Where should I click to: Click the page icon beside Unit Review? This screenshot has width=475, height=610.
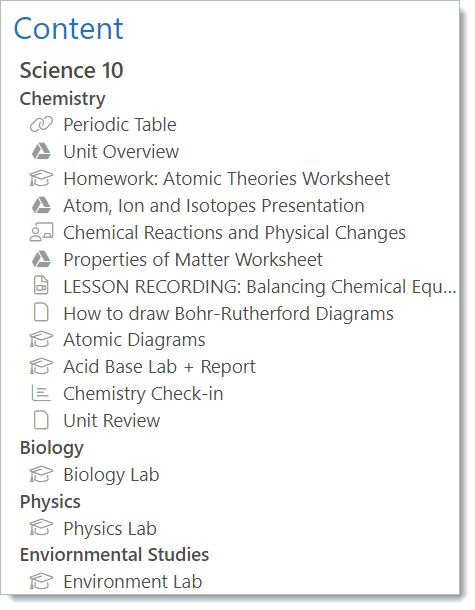point(41,420)
